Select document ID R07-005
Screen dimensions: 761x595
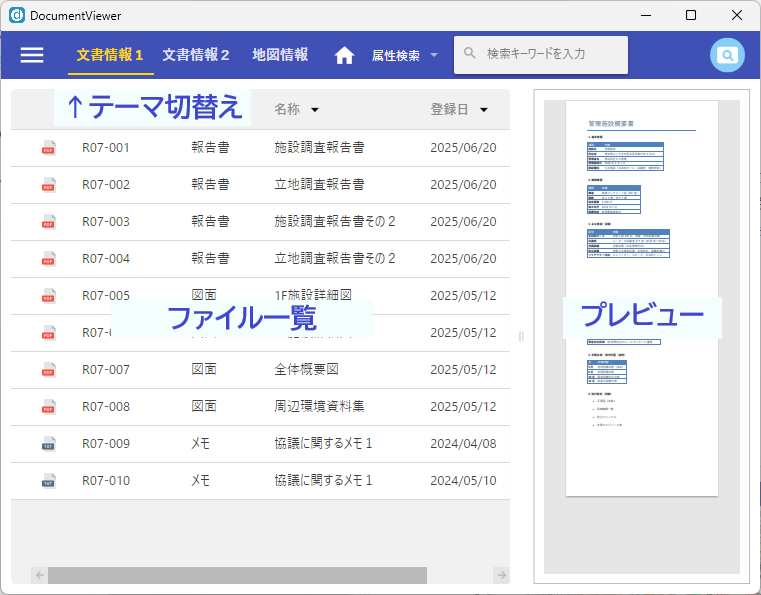[x=106, y=296]
